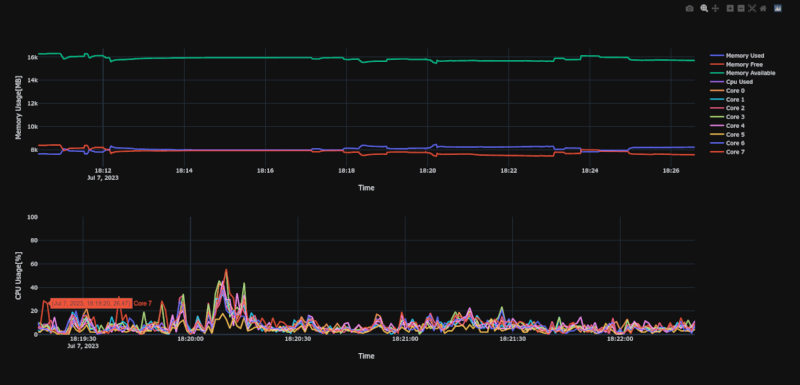Click the 18:20 tick on memory chart
Viewport: 800px width, 385px height.
[x=428, y=171]
